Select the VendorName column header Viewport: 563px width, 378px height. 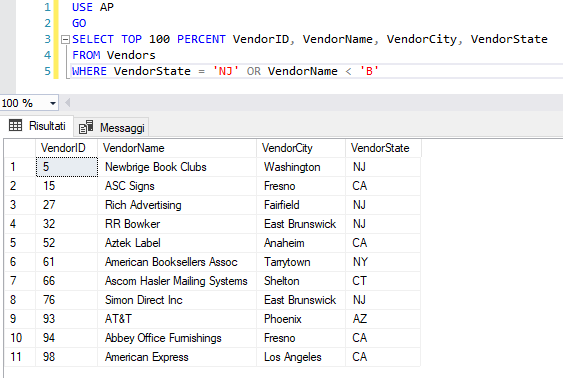click(177, 148)
